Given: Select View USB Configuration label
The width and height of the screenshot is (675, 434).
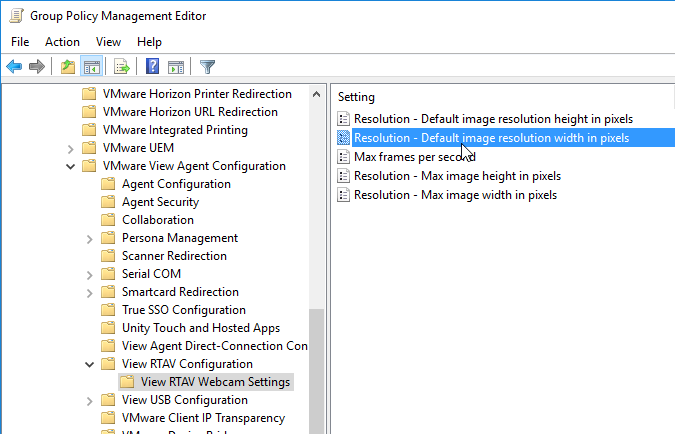Looking at the screenshot, I should [185, 400].
